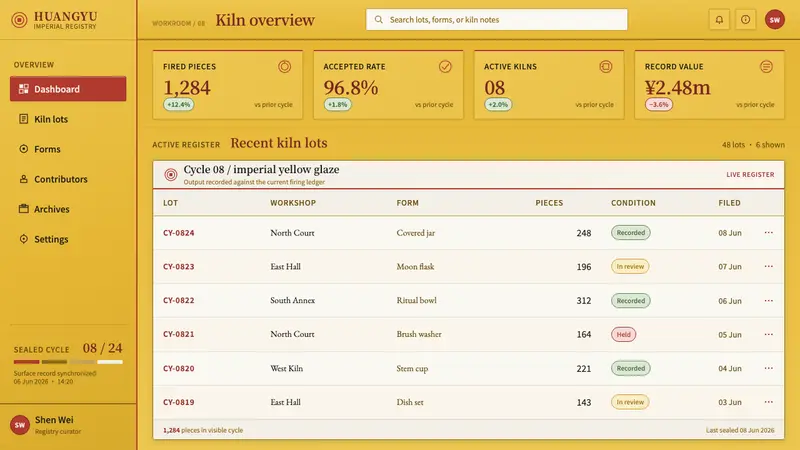Click the +12.4% Fired Pieces change badge
The width and height of the screenshot is (800, 450).
point(179,105)
